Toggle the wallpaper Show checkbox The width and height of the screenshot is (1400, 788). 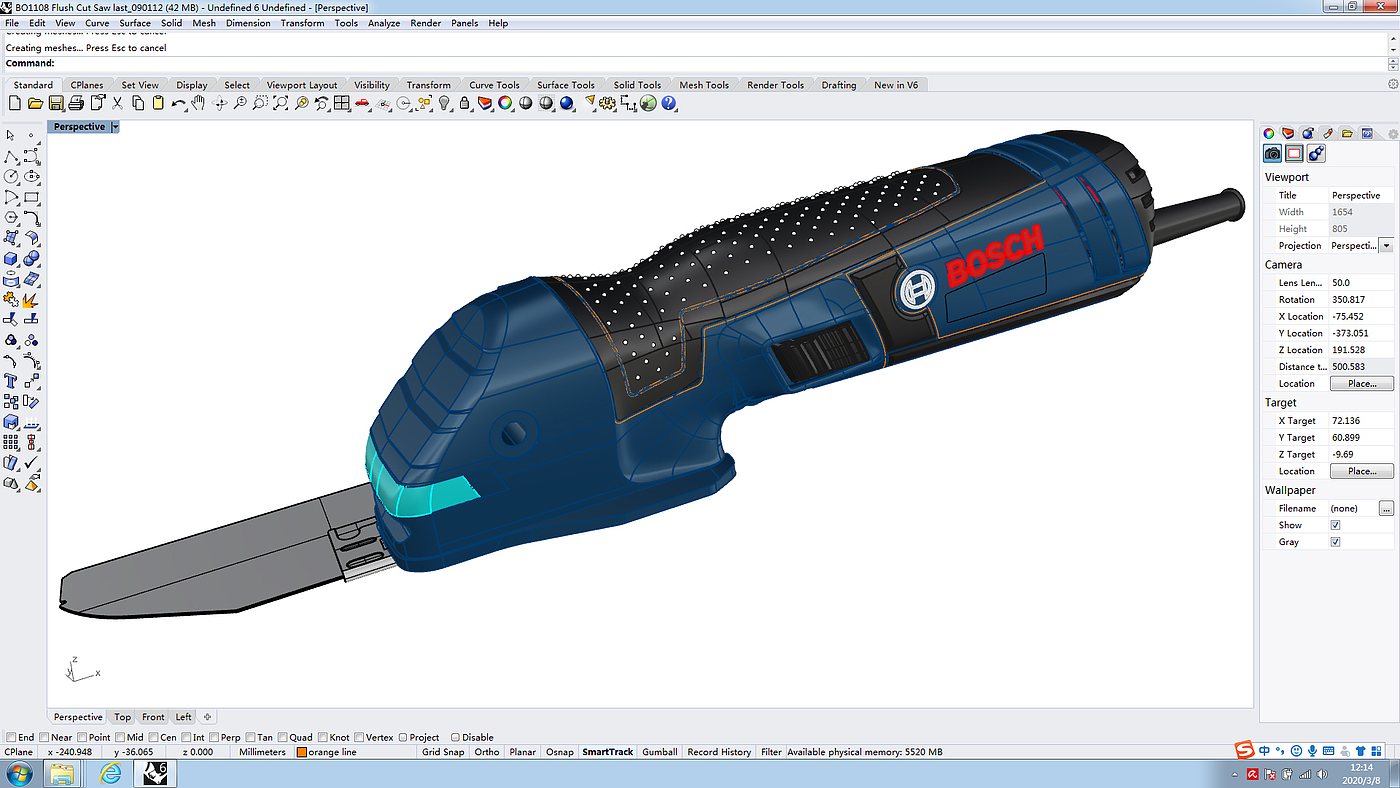[1335, 525]
